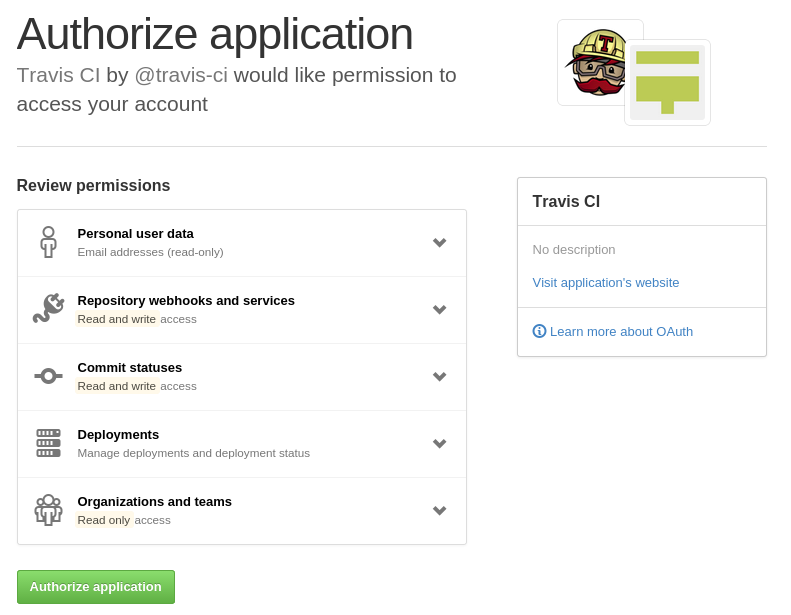Screen dimensions: 791x615
Task: Click the @travis-ci author link
Action: [181, 75]
